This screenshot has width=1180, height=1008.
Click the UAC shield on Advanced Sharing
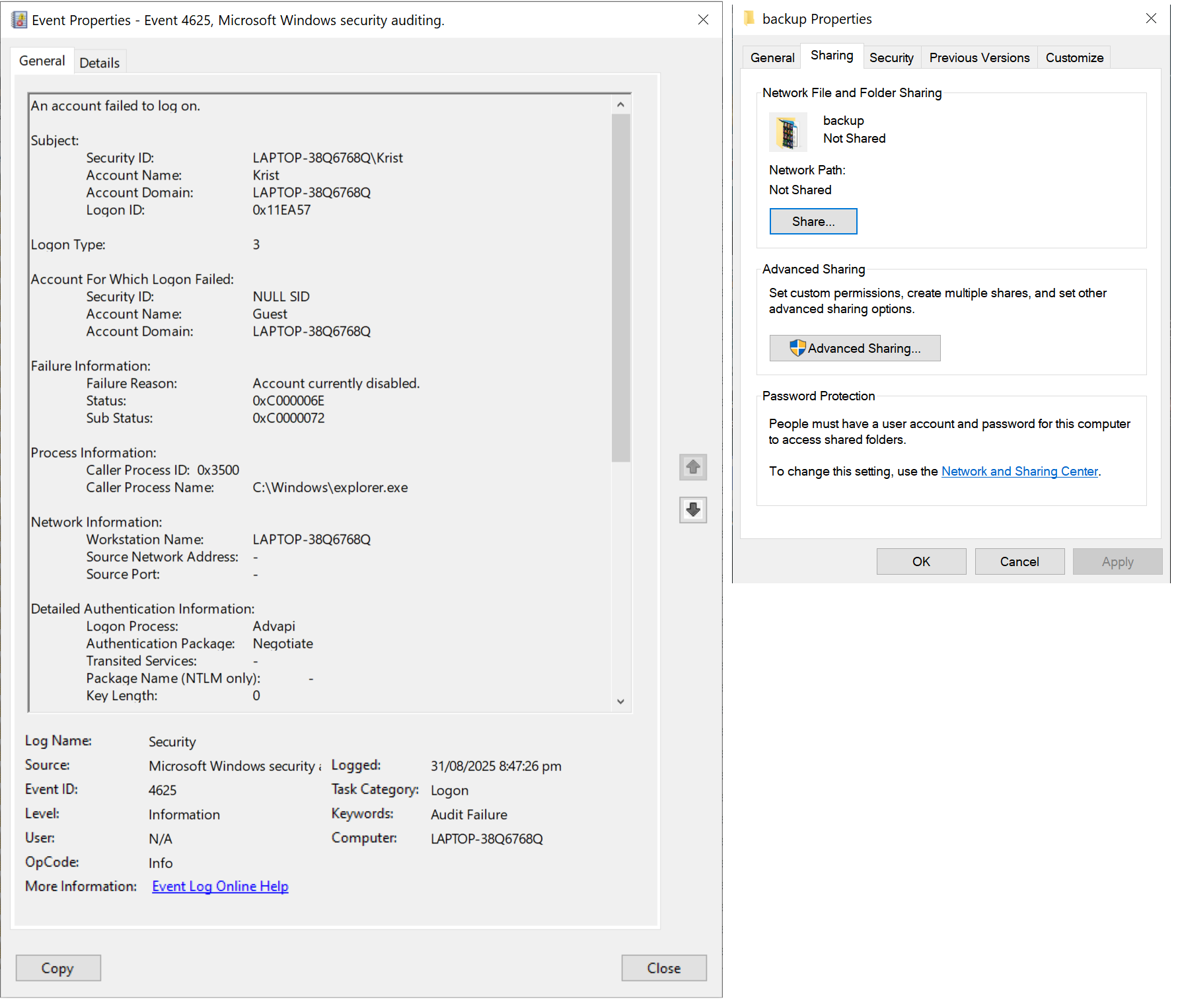point(799,348)
